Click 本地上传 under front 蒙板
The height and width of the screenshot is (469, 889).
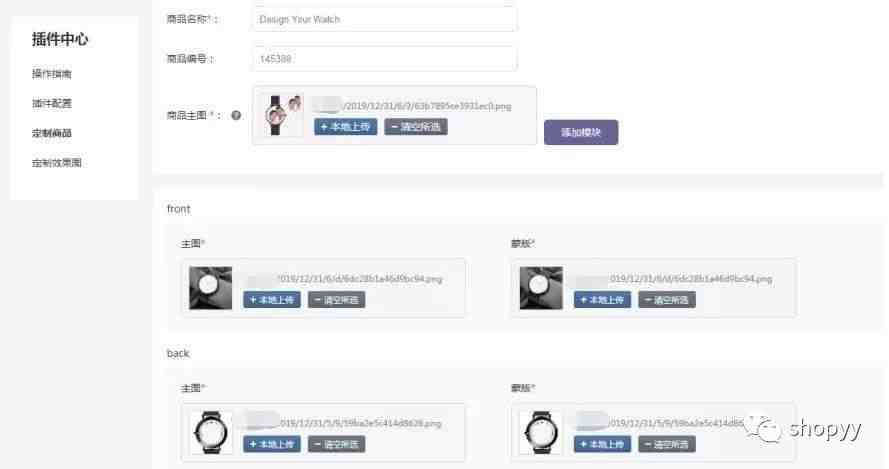(x=603, y=299)
